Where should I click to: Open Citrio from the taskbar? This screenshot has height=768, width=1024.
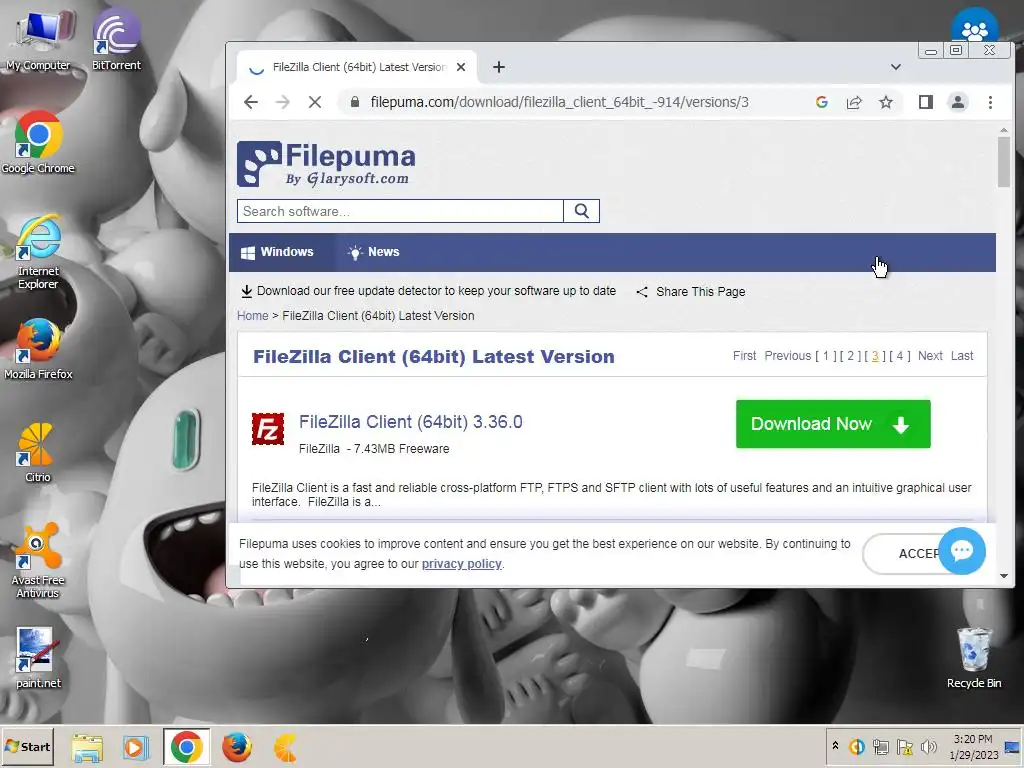(x=286, y=748)
